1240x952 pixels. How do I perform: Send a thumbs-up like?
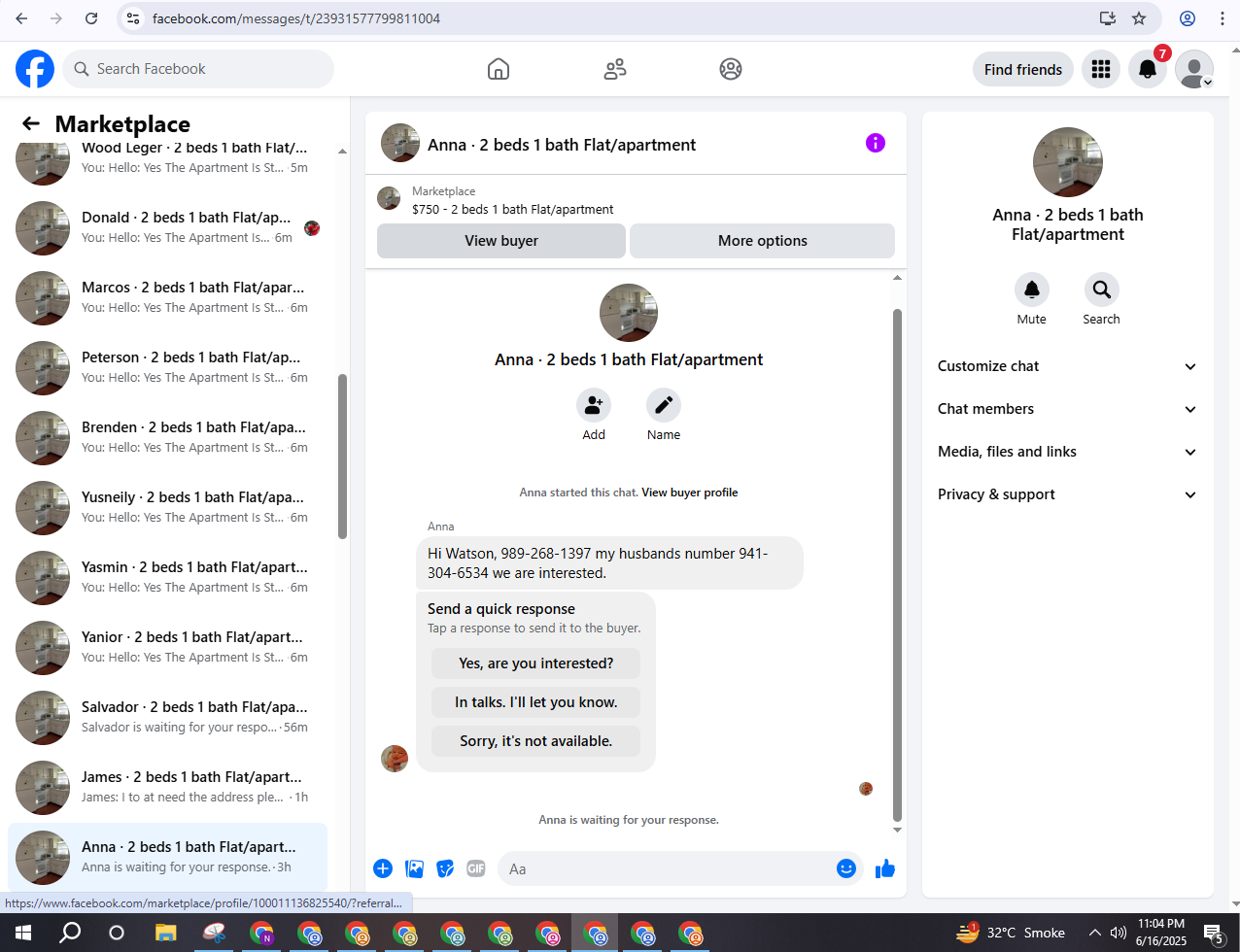pyautogui.click(x=885, y=868)
